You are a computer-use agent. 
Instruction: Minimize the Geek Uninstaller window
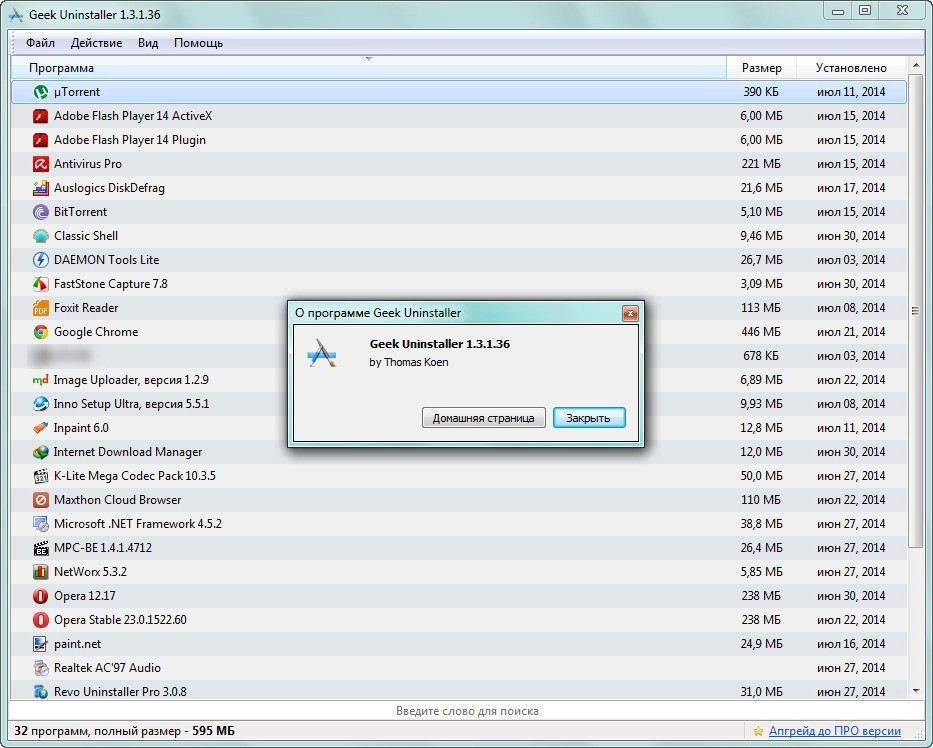(x=838, y=11)
